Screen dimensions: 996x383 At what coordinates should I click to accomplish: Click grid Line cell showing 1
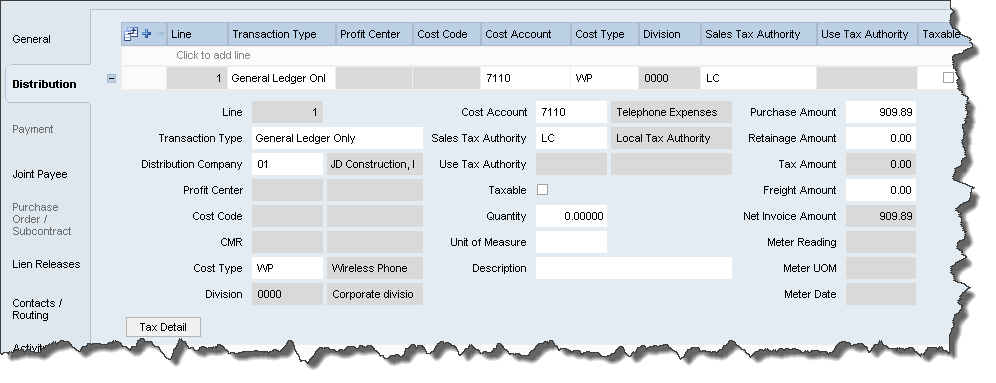[198, 78]
